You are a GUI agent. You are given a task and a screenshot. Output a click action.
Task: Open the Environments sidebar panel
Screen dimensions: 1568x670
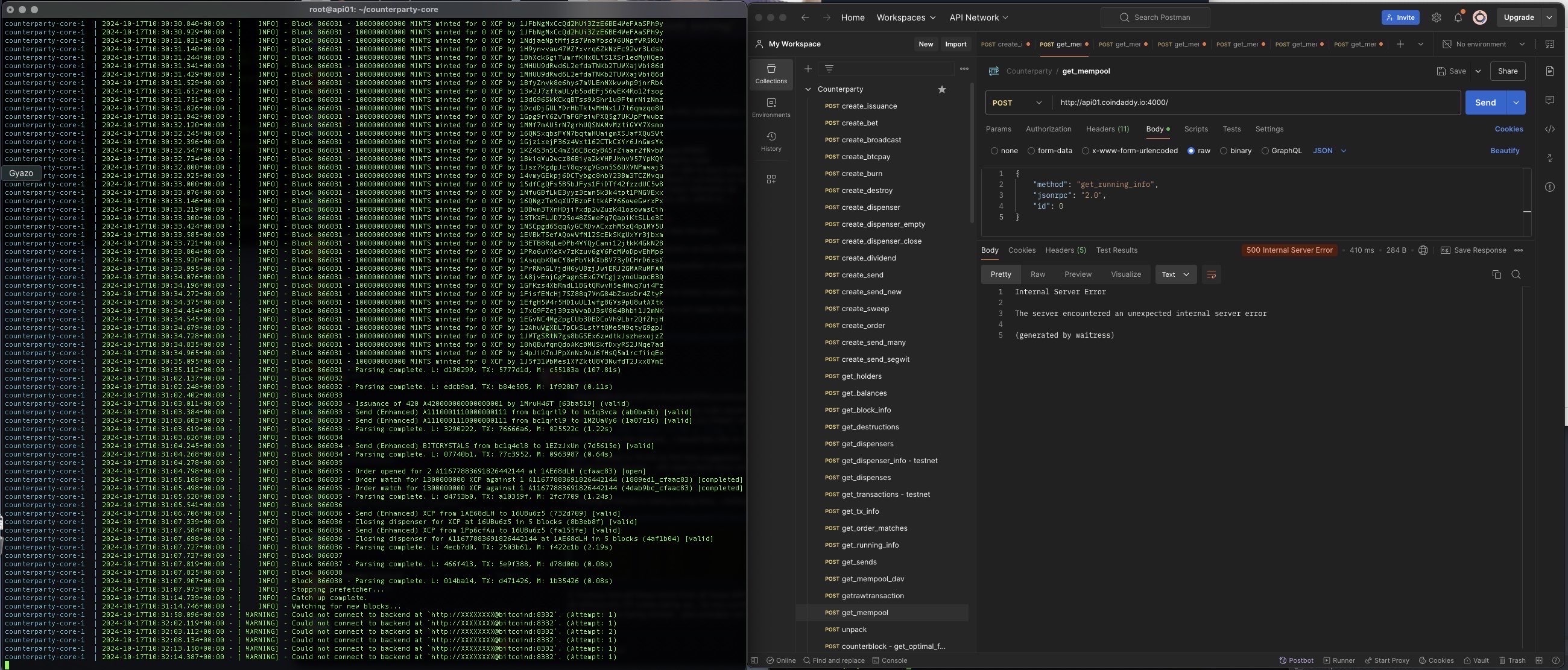click(x=771, y=108)
